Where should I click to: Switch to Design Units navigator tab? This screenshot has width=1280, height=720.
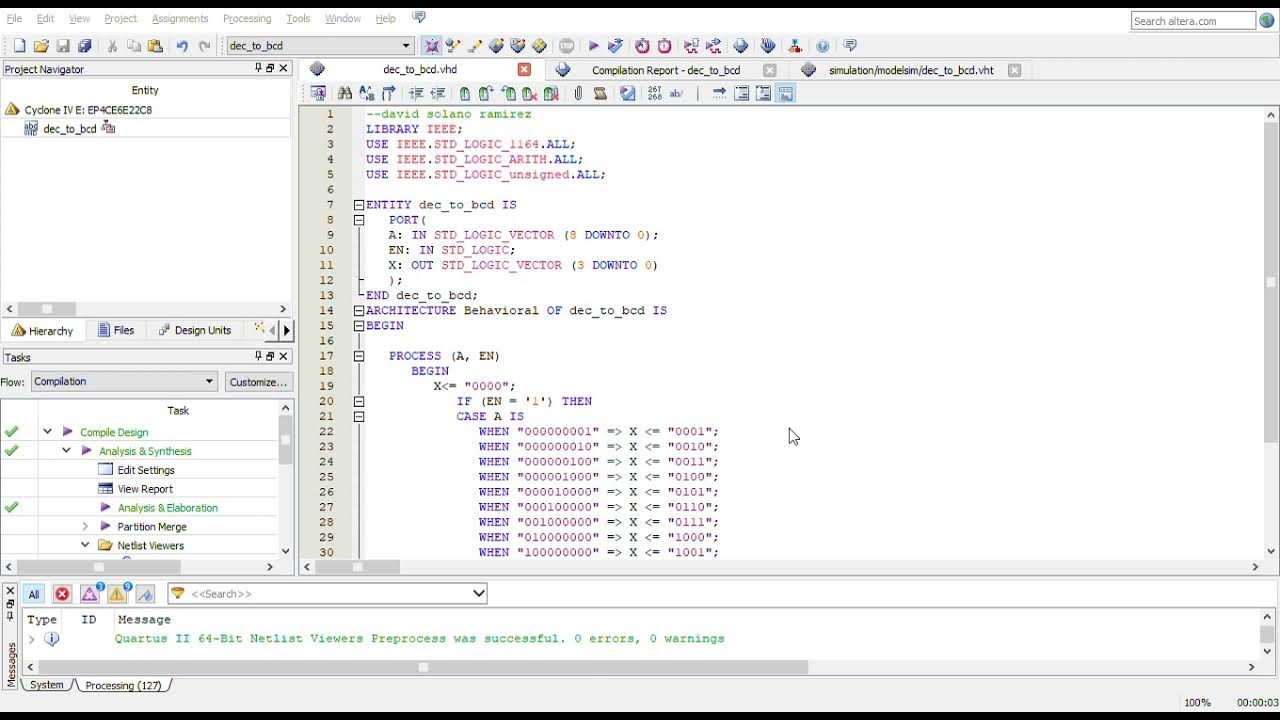point(194,330)
